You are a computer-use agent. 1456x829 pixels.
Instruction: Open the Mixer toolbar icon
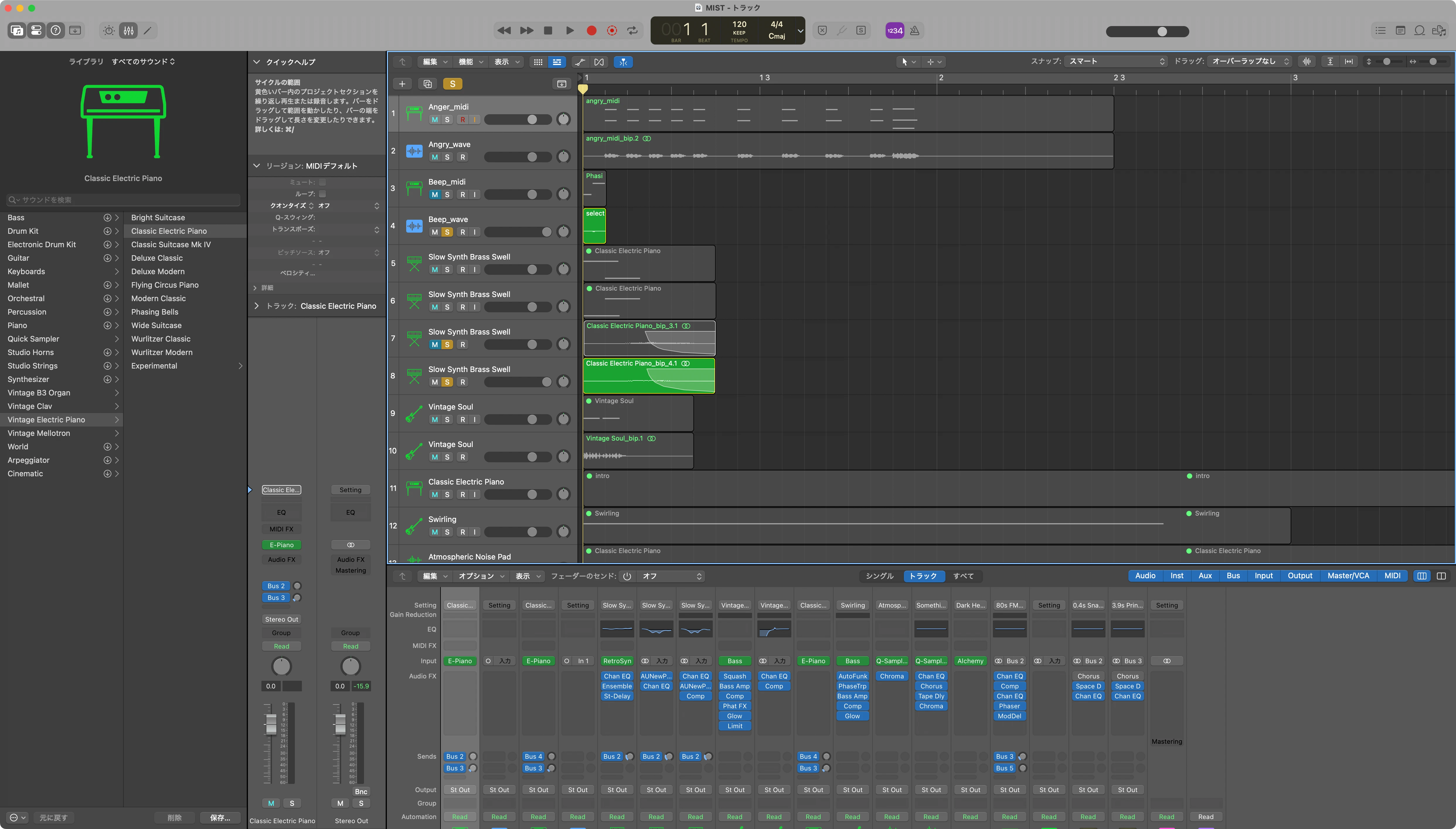click(x=129, y=31)
